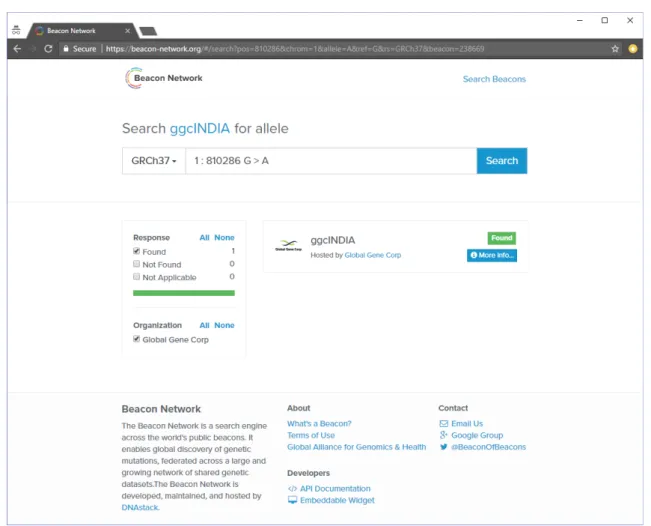This screenshot has width=651, height=526.
Task: Click the Google Group plus icon
Action: point(443,435)
